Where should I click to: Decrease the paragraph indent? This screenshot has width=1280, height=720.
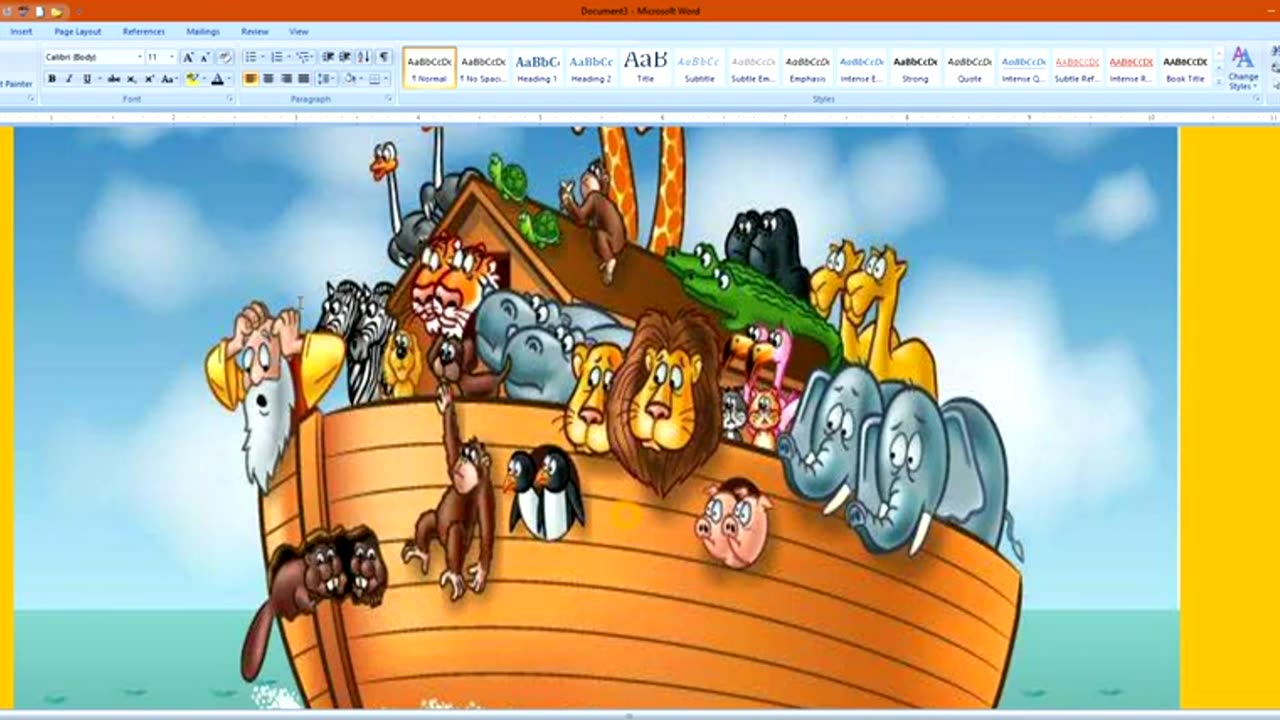pyautogui.click(x=328, y=57)
